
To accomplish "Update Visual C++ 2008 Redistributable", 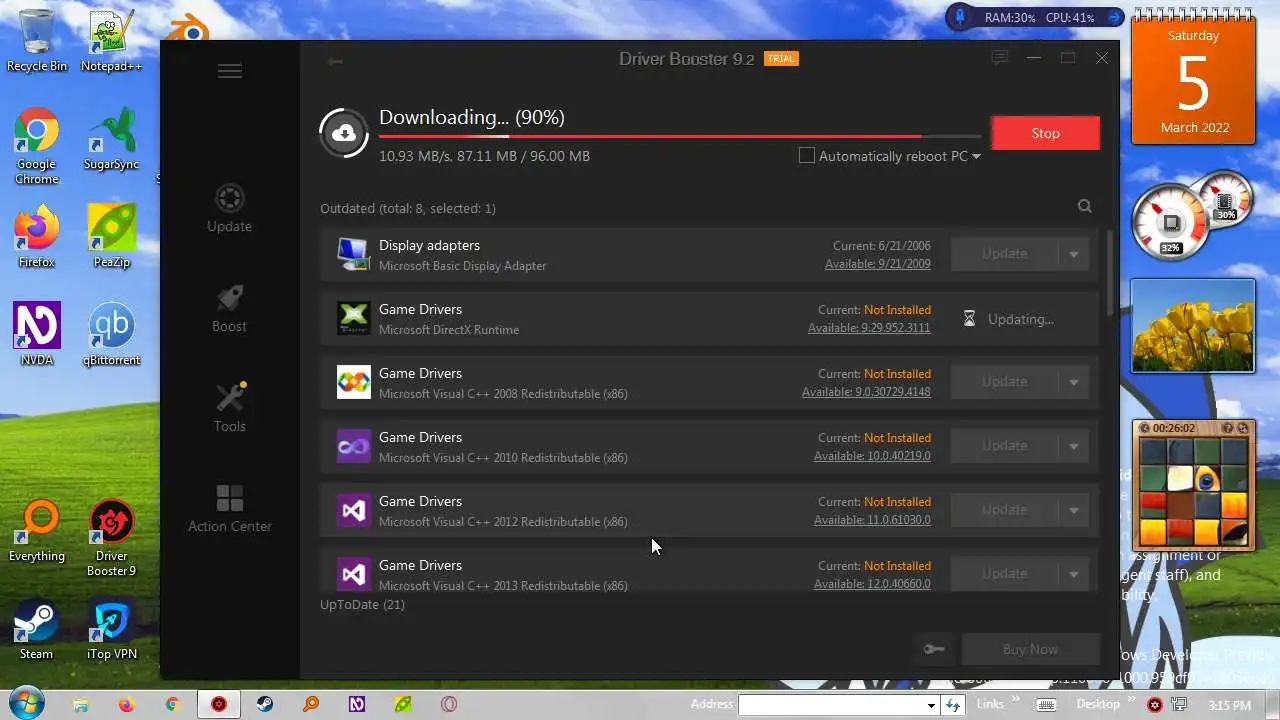I will (x=1005, y=382).
